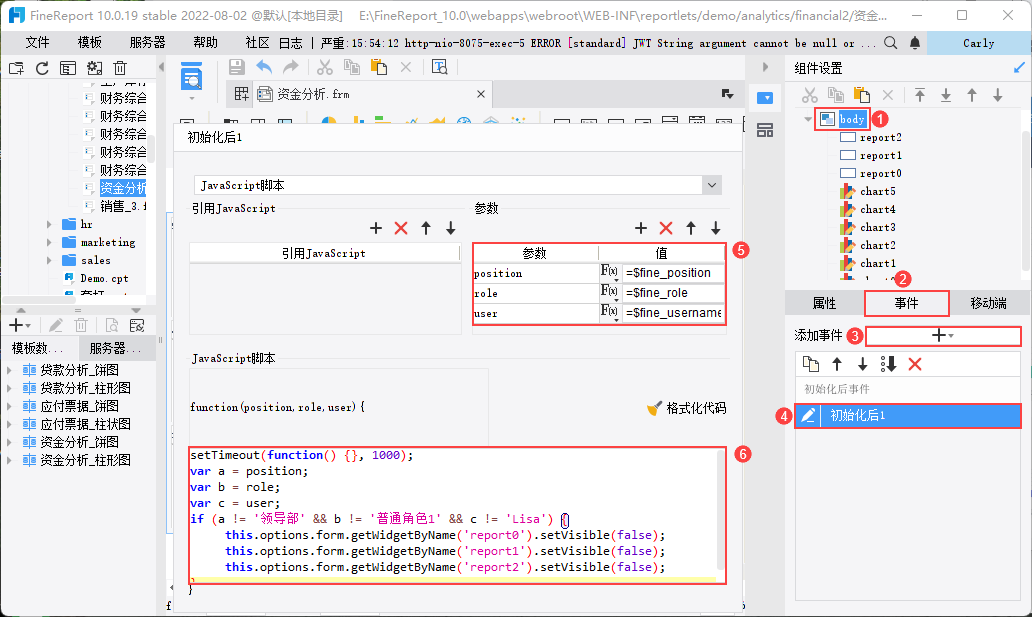Move event down in event toolbar

point(862,364)
